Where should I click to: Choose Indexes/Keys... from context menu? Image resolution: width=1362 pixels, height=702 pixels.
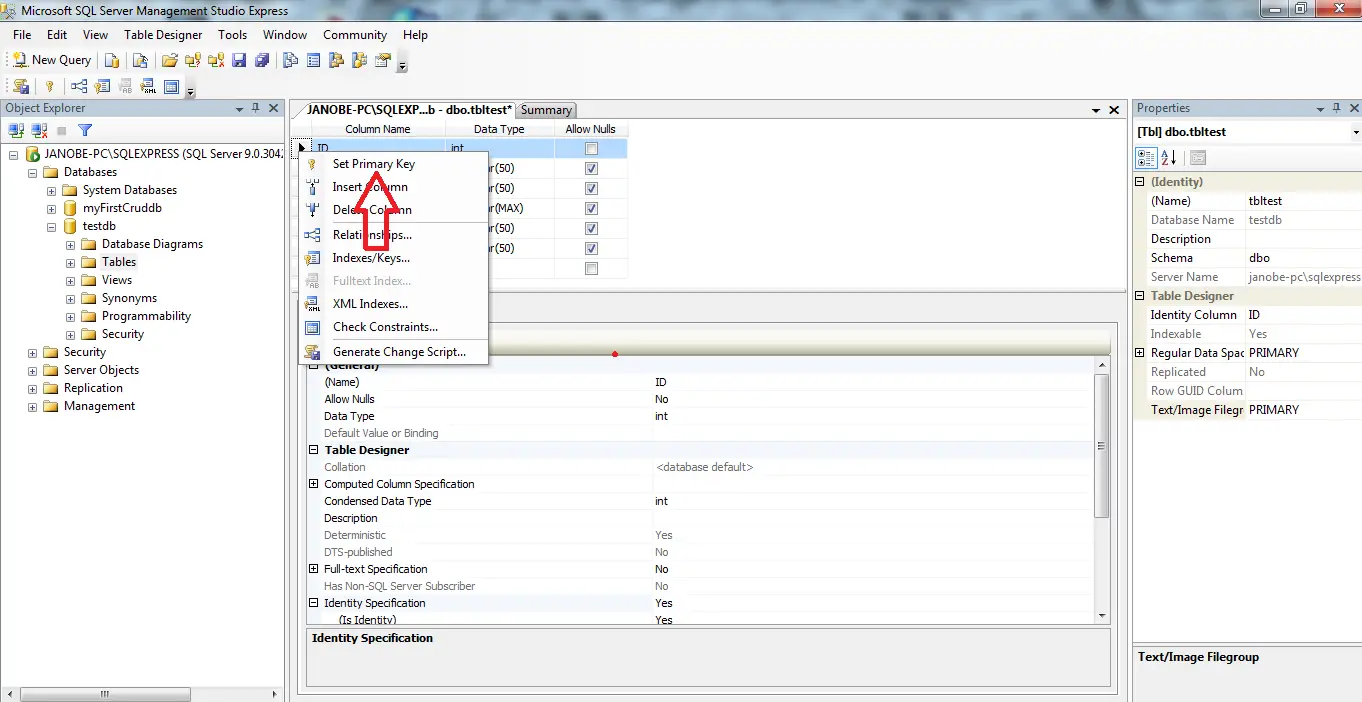click(394, 258)
